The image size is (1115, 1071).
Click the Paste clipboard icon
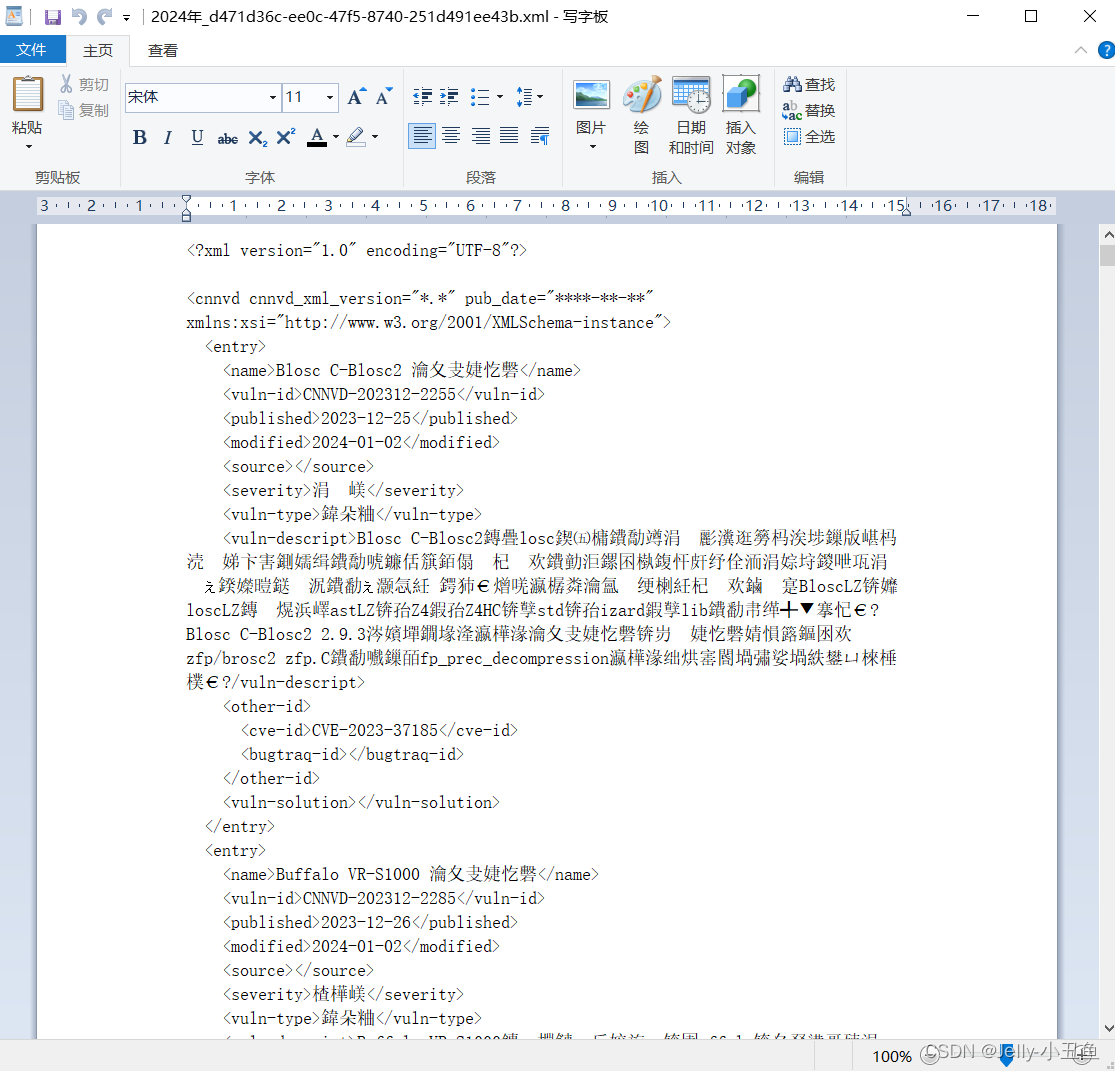point(28,94)
